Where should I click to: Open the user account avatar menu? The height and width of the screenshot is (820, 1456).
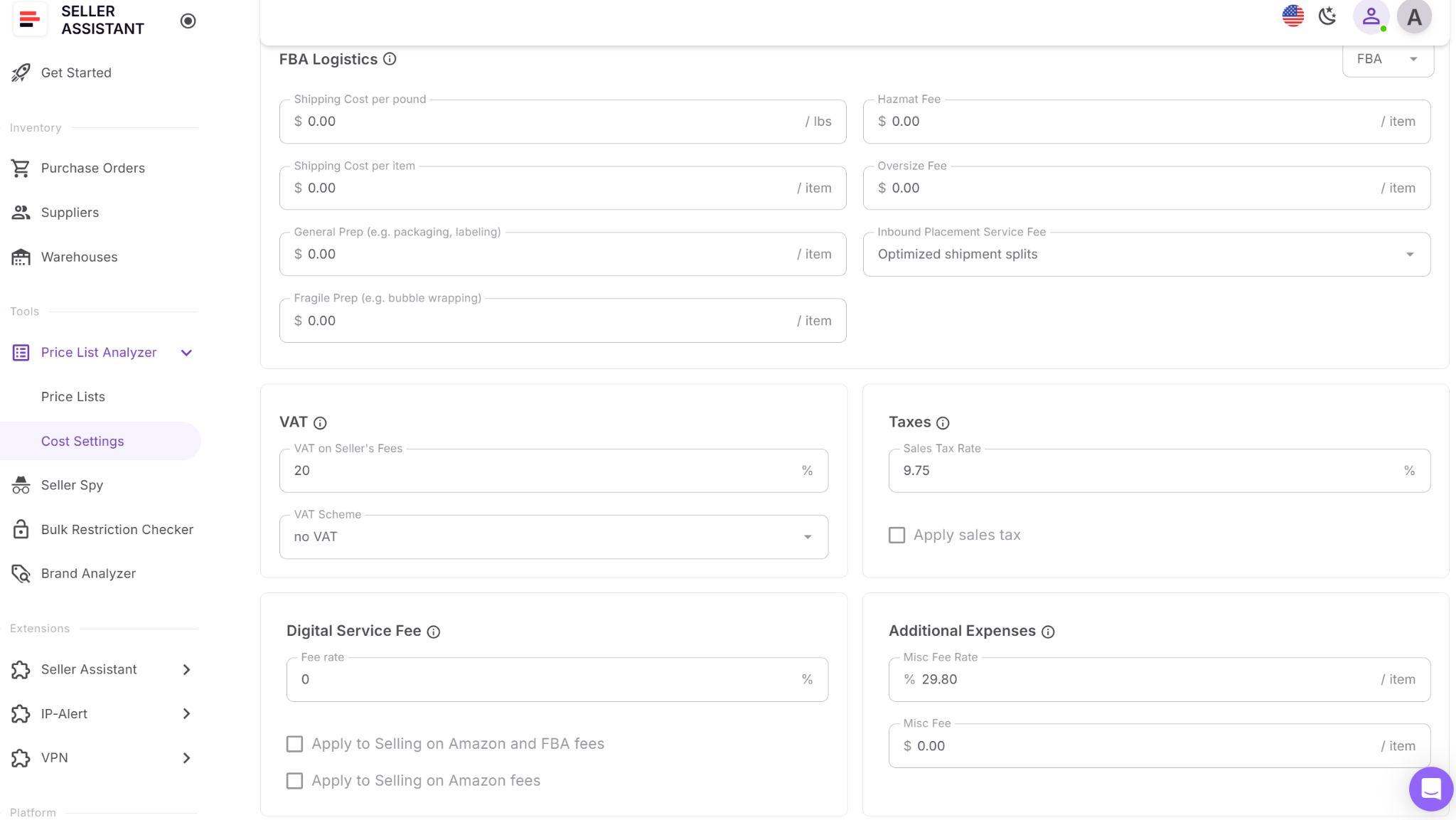coord(1413,16)
